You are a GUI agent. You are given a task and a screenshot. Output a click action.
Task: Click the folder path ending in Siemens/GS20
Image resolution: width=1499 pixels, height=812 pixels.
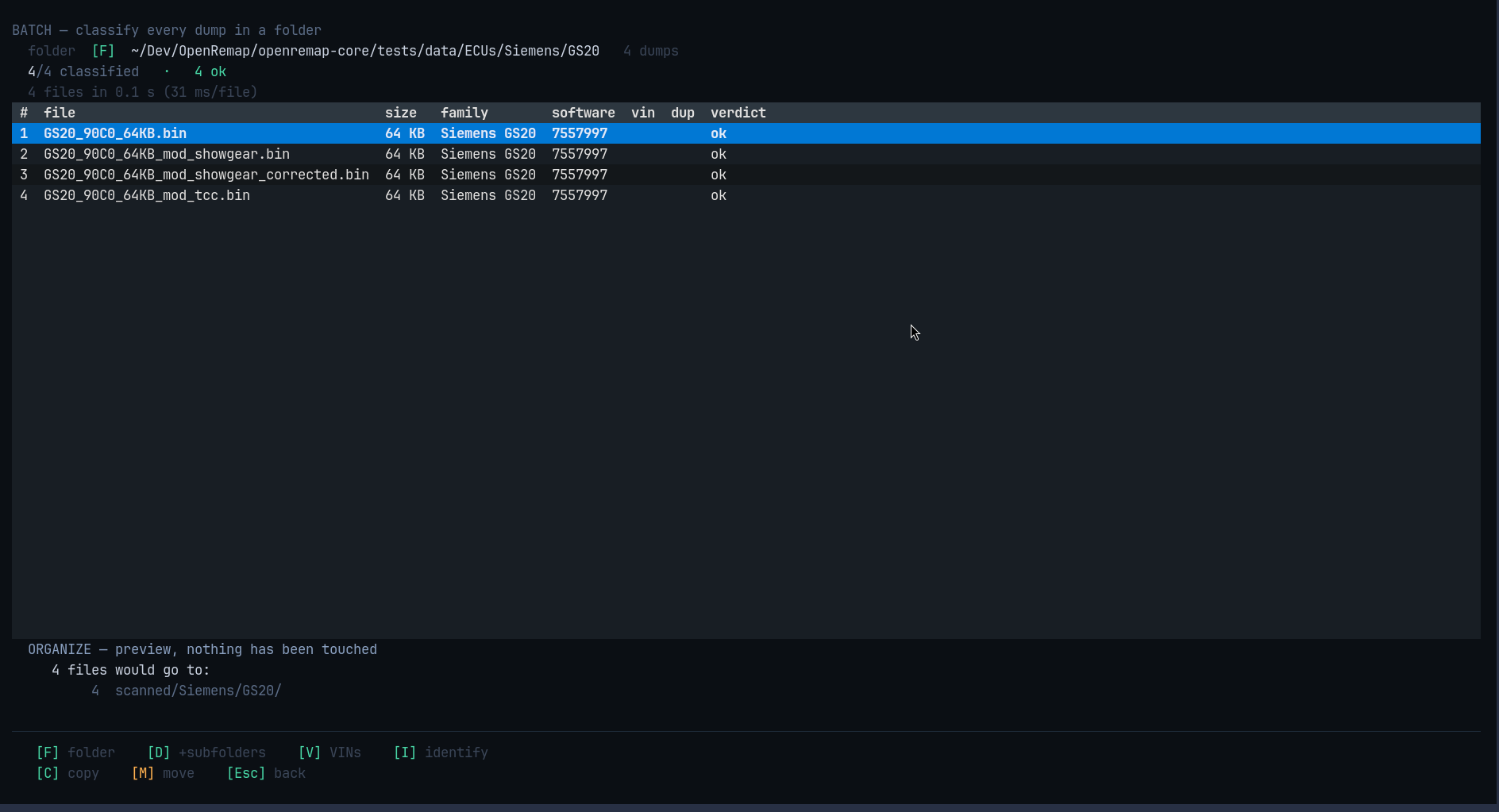(x=365, y=51)
